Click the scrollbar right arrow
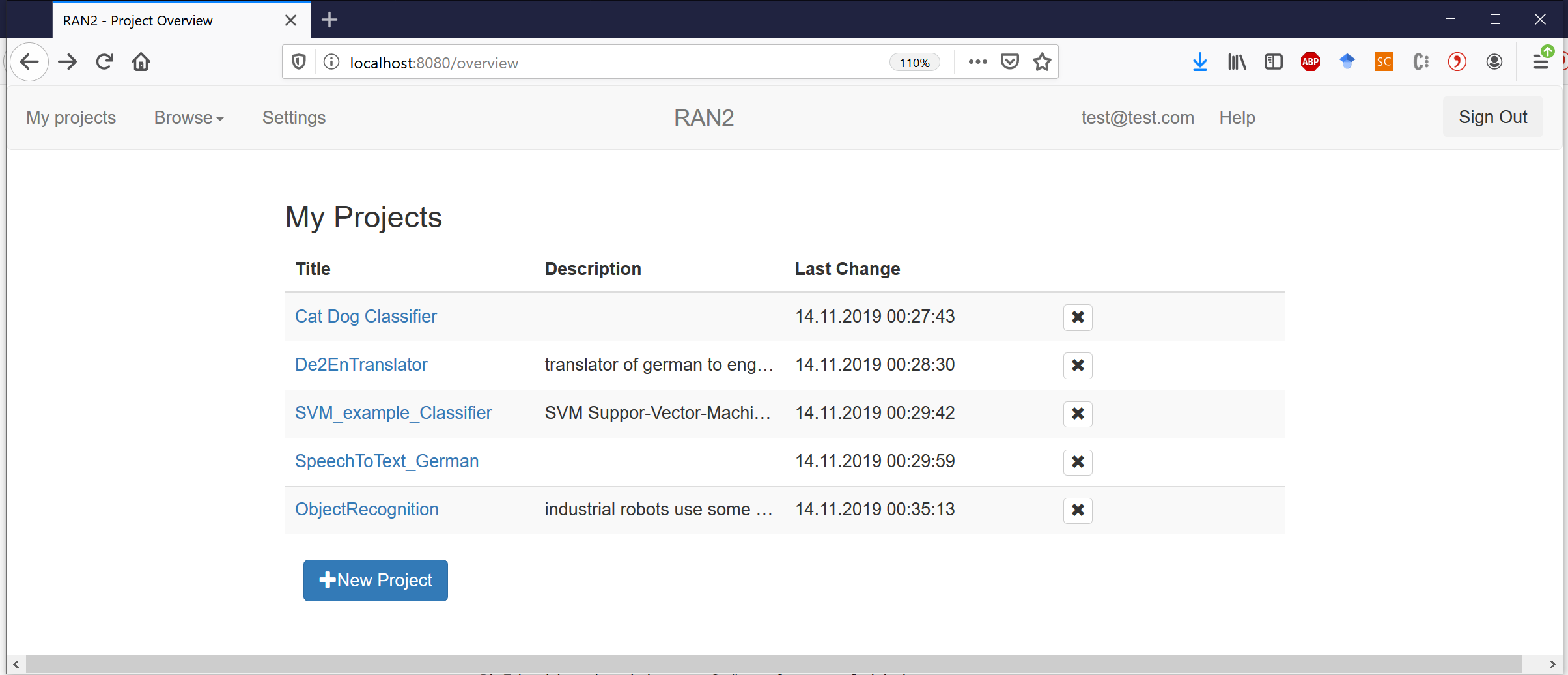The height and width of the screenshot is (675, 1568). (1552, 664)
